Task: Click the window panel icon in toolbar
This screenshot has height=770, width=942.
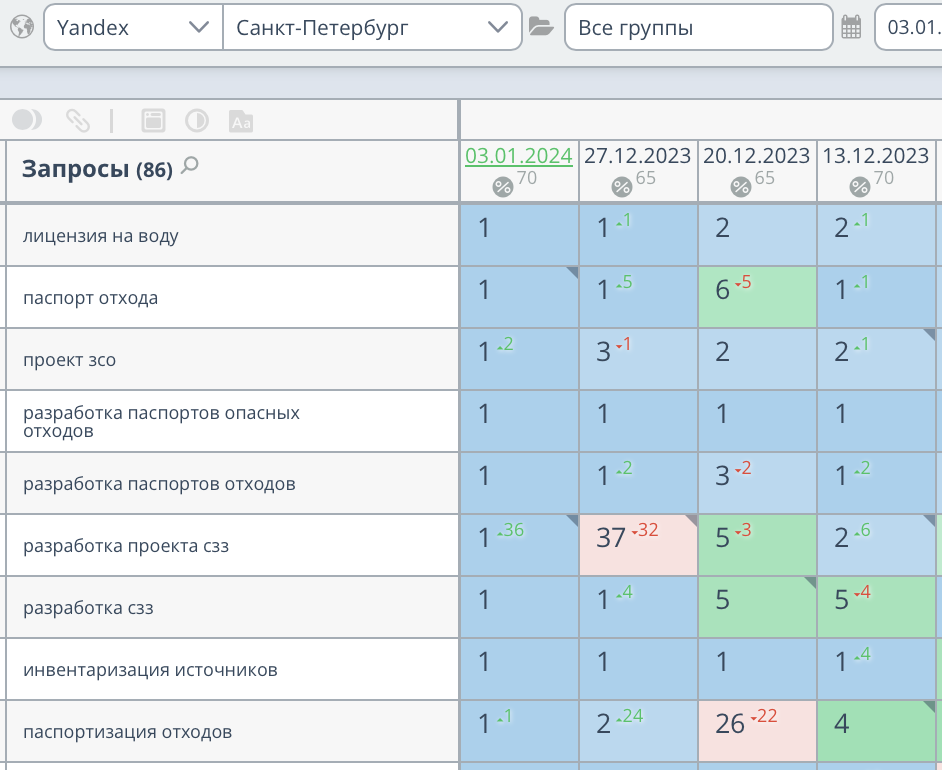Action: point(153,121)
